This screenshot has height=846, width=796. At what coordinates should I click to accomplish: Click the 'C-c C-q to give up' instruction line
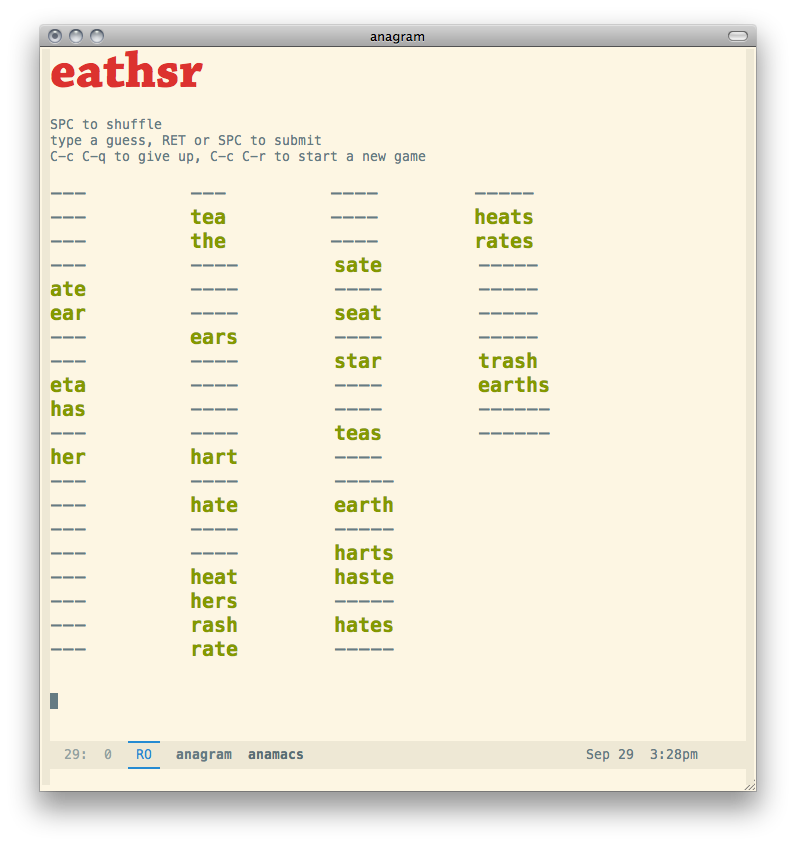coord(237,156)
